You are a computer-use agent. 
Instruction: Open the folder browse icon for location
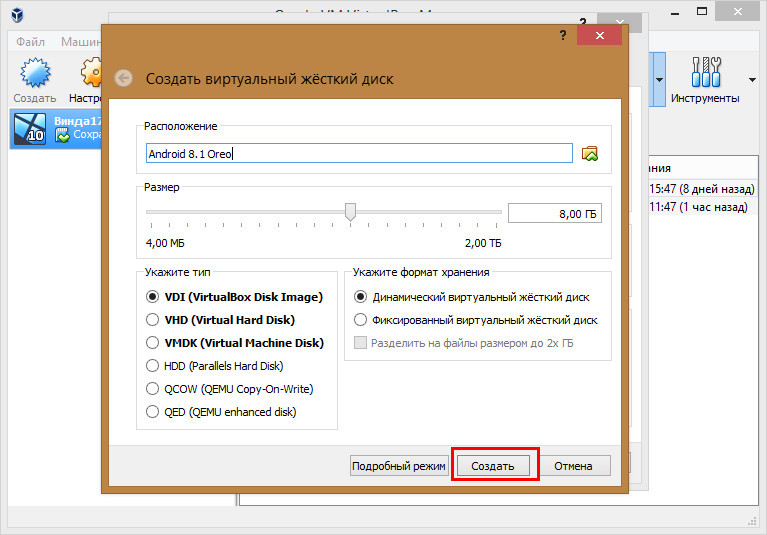click(x=590, y=154)
